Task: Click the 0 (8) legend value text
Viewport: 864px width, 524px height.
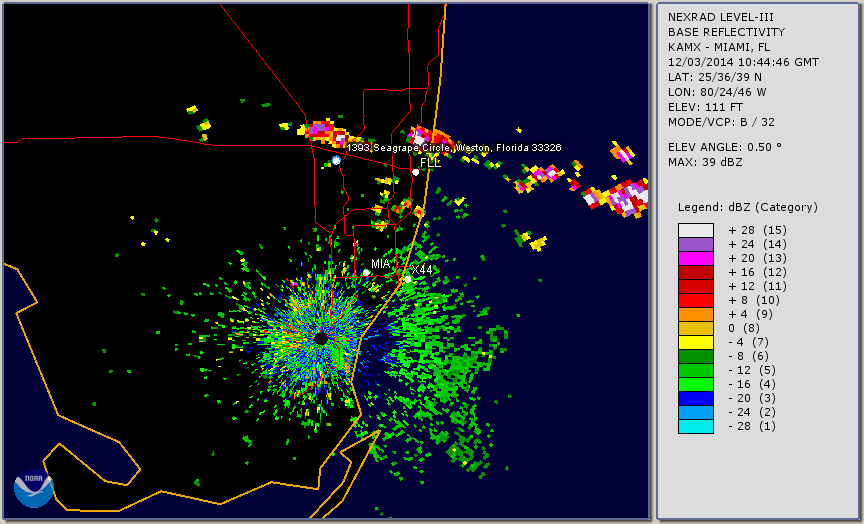Action: point(744,328)
